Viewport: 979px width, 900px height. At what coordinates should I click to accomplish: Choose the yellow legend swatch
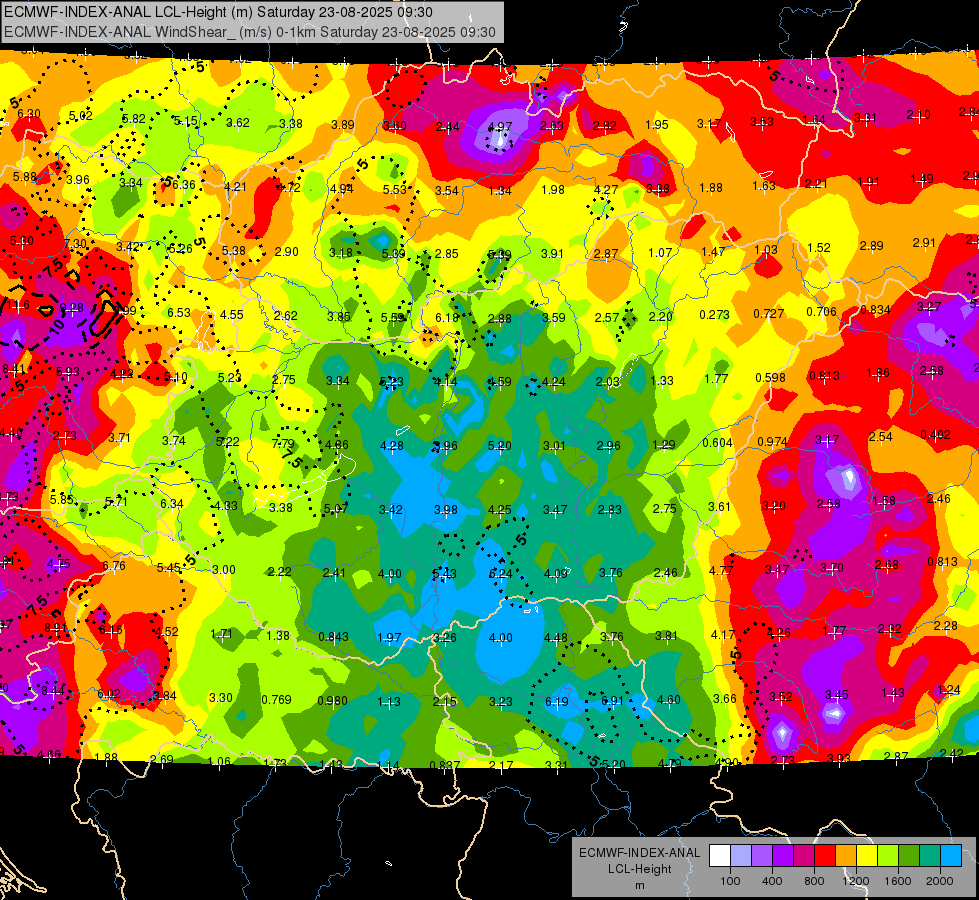867,856
